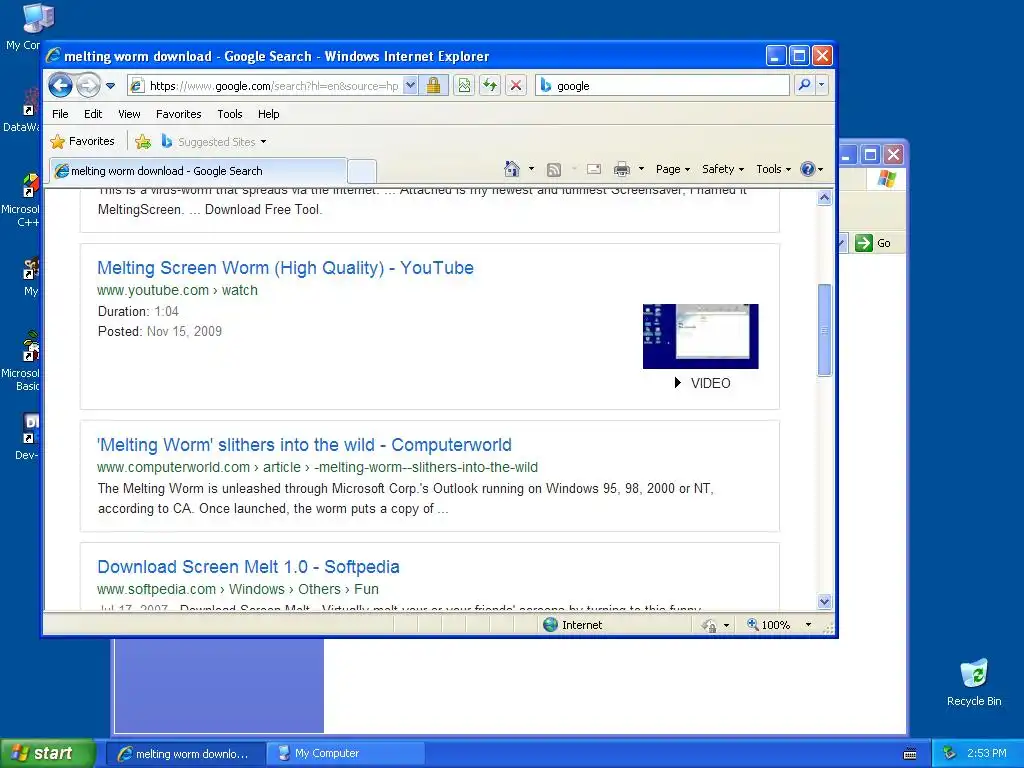Click the Stop loading red X icon
The height and width of the screenshot is (768, 1024).
[516, 86]
